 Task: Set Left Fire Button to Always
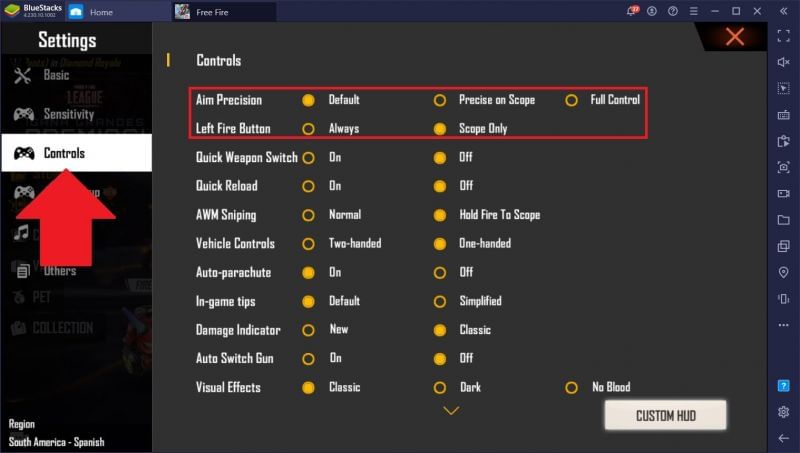click(309, 129)
